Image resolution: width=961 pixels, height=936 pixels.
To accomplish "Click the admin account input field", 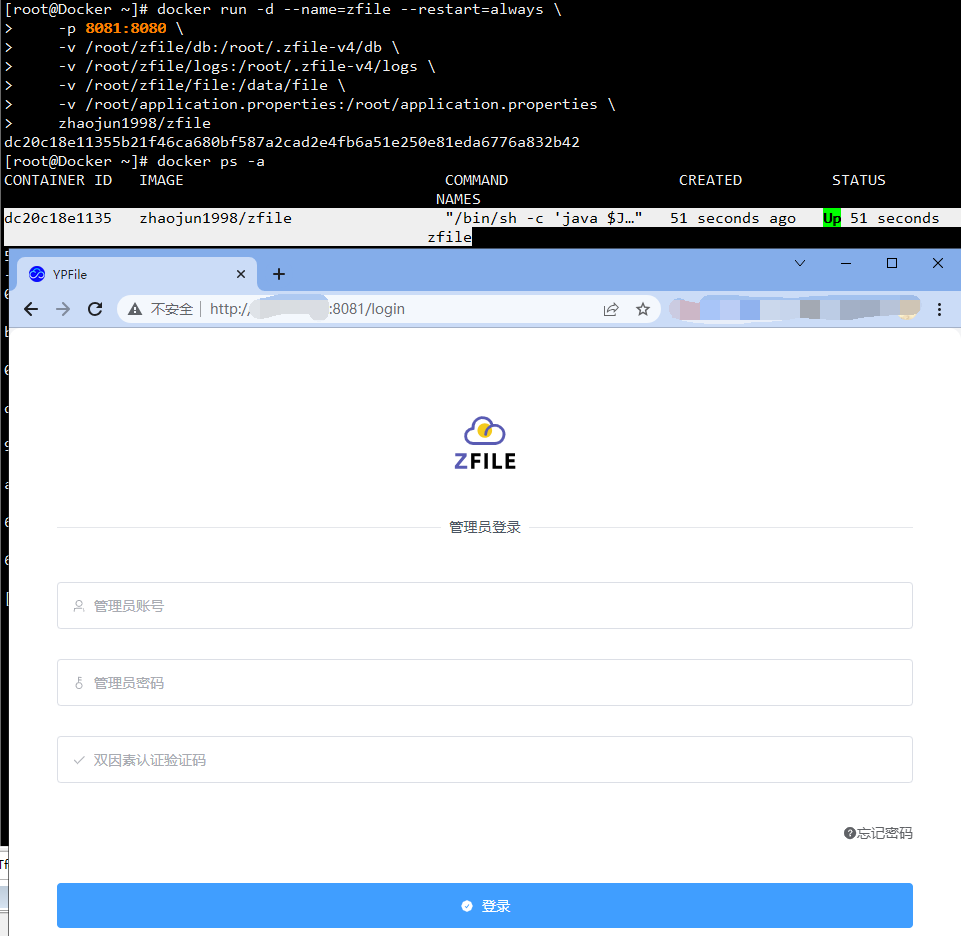I will (x=485, y=606).
